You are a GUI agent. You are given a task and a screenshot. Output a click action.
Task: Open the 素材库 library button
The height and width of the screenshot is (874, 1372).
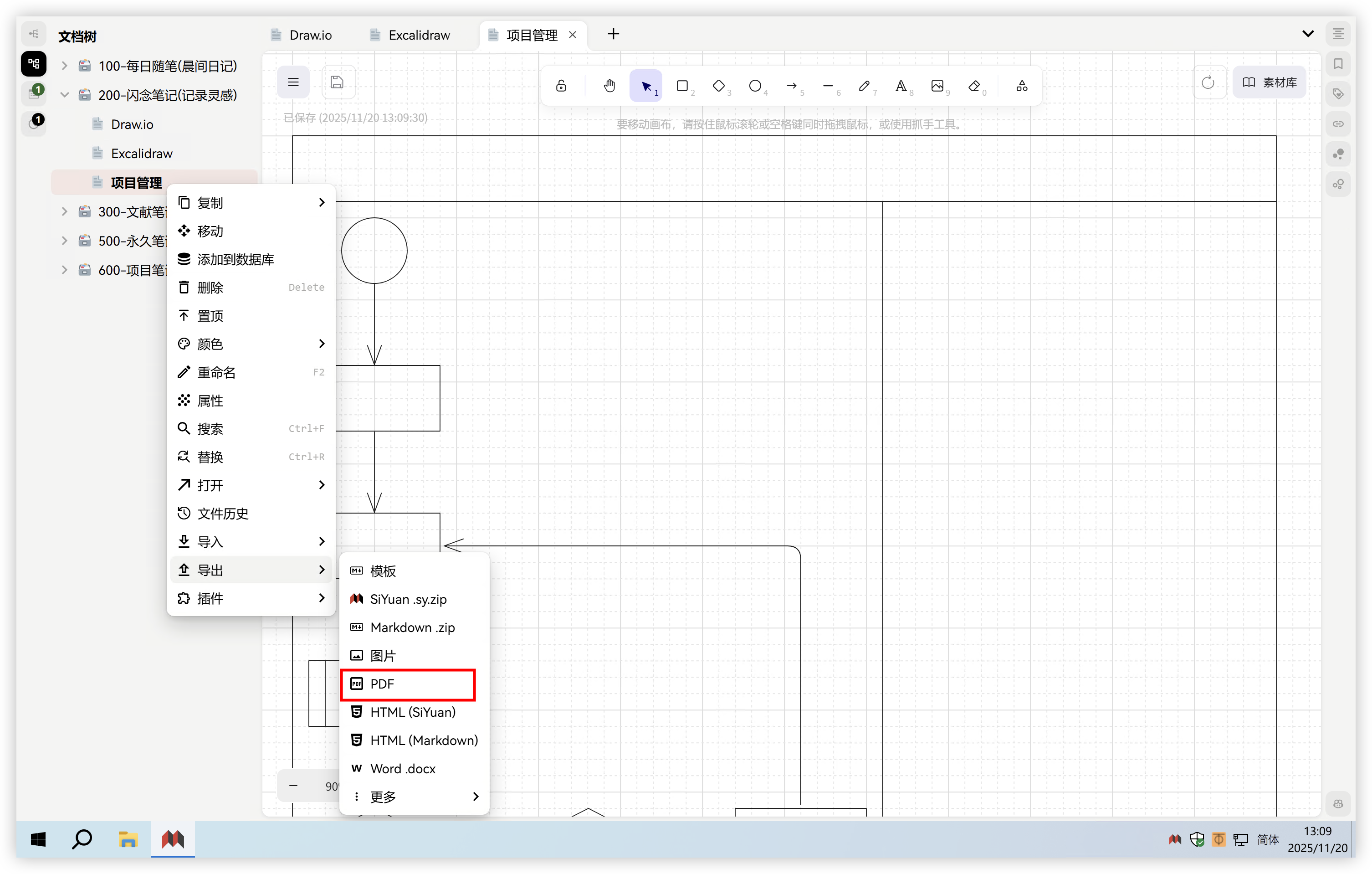coord(1269,82)
